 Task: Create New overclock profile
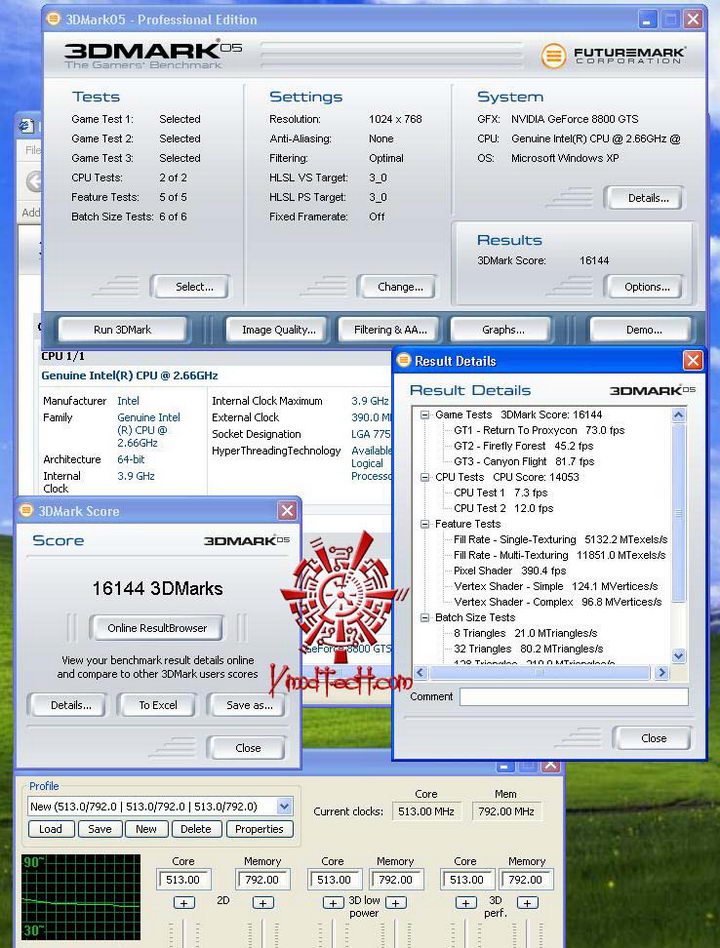[x=146, y=829]
